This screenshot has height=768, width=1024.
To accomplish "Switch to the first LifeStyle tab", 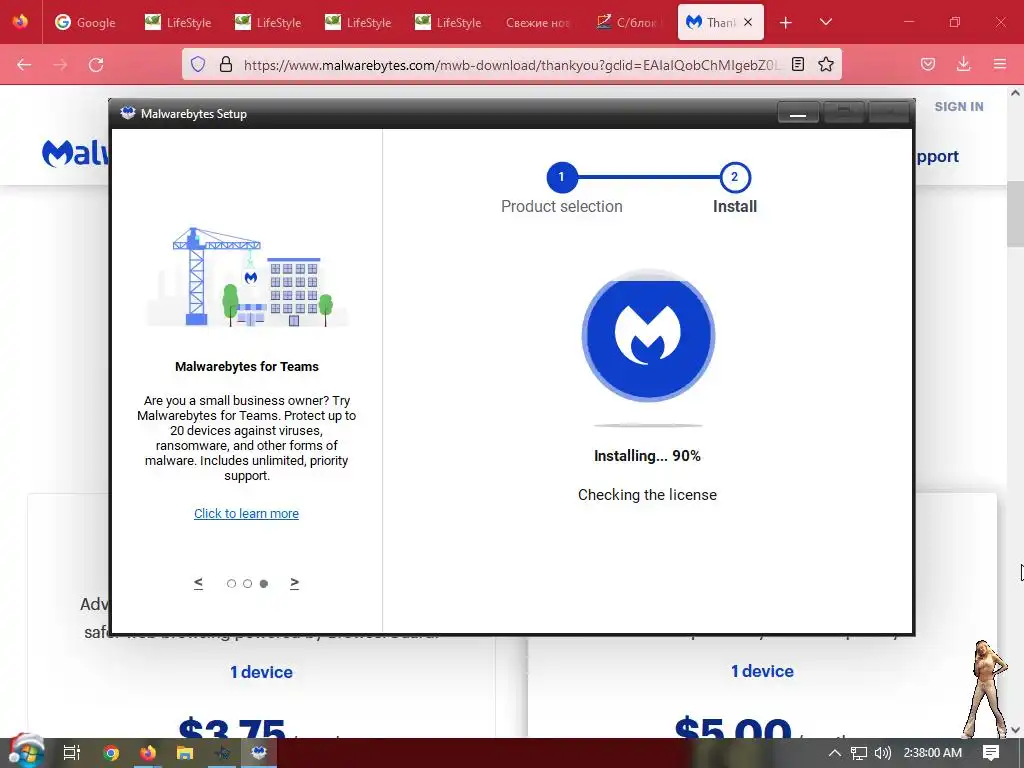I will tap(178, 22).
